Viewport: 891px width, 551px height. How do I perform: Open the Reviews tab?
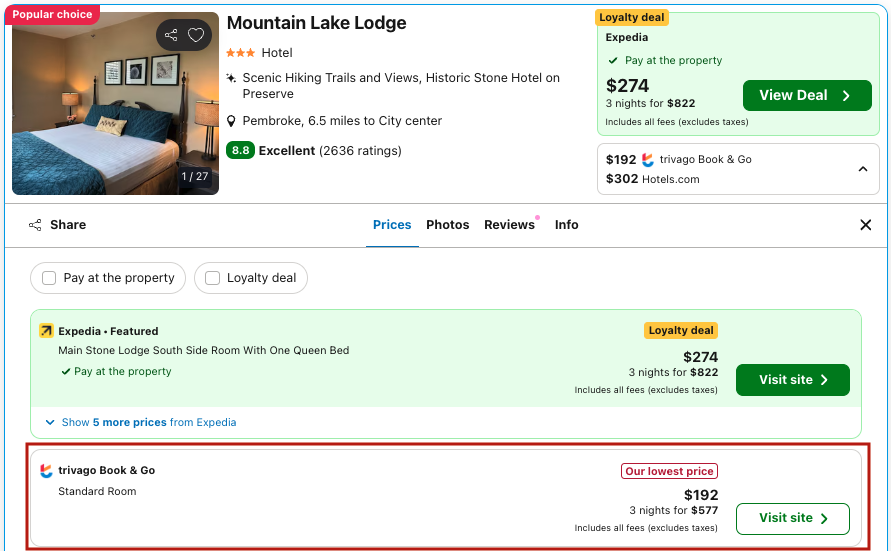[x=509, y=225]
